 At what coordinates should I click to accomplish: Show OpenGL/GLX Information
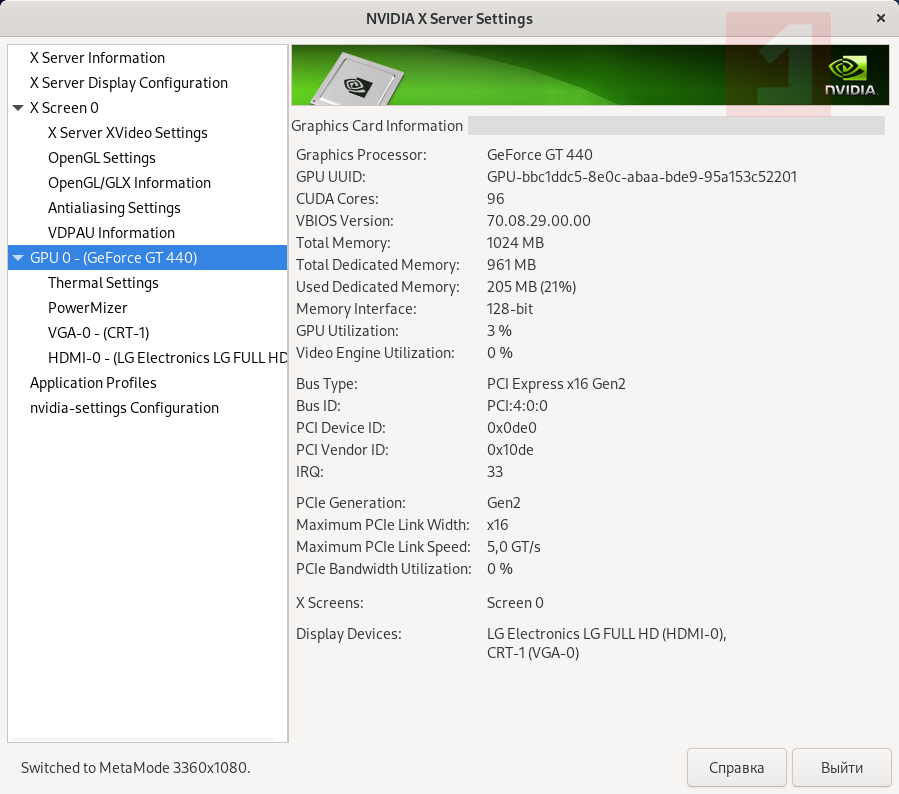click(x=129, y=183)
